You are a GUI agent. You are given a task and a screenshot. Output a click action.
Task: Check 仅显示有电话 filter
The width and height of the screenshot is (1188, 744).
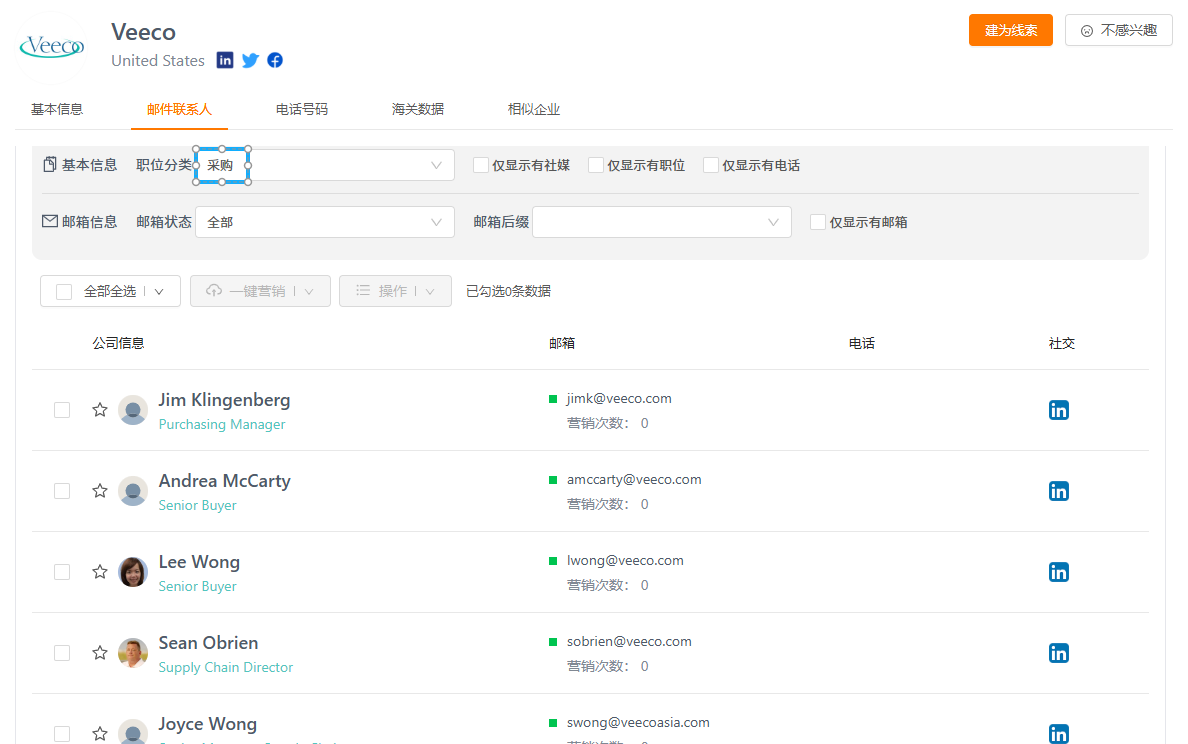(x=711, y=165)
